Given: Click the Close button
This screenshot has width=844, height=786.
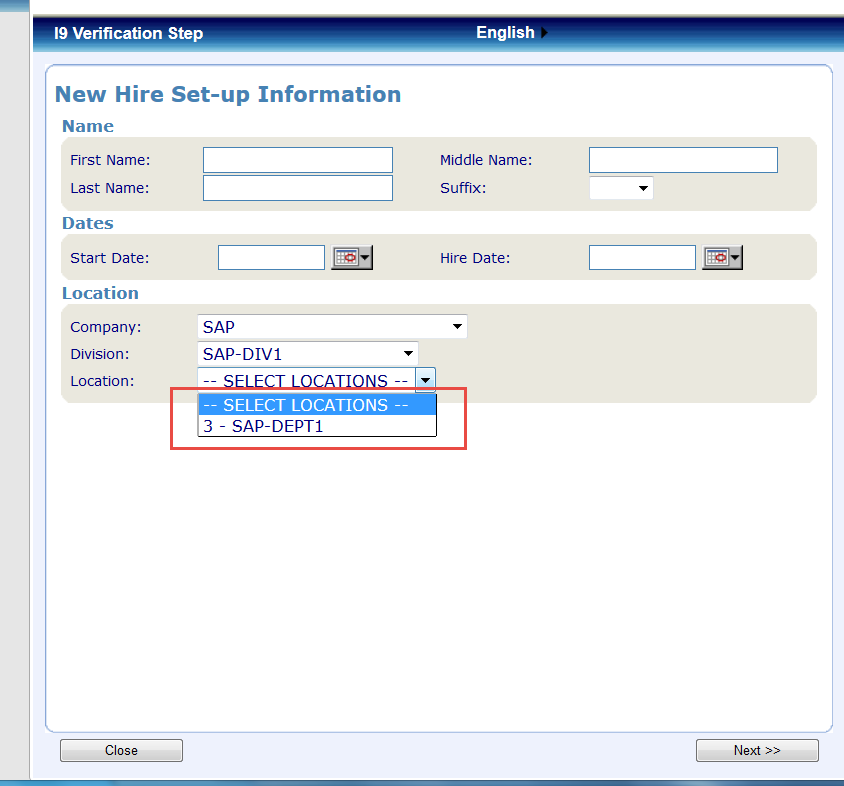Looking at the screenshot, I should pyautogui.click(x=121, y=750).
